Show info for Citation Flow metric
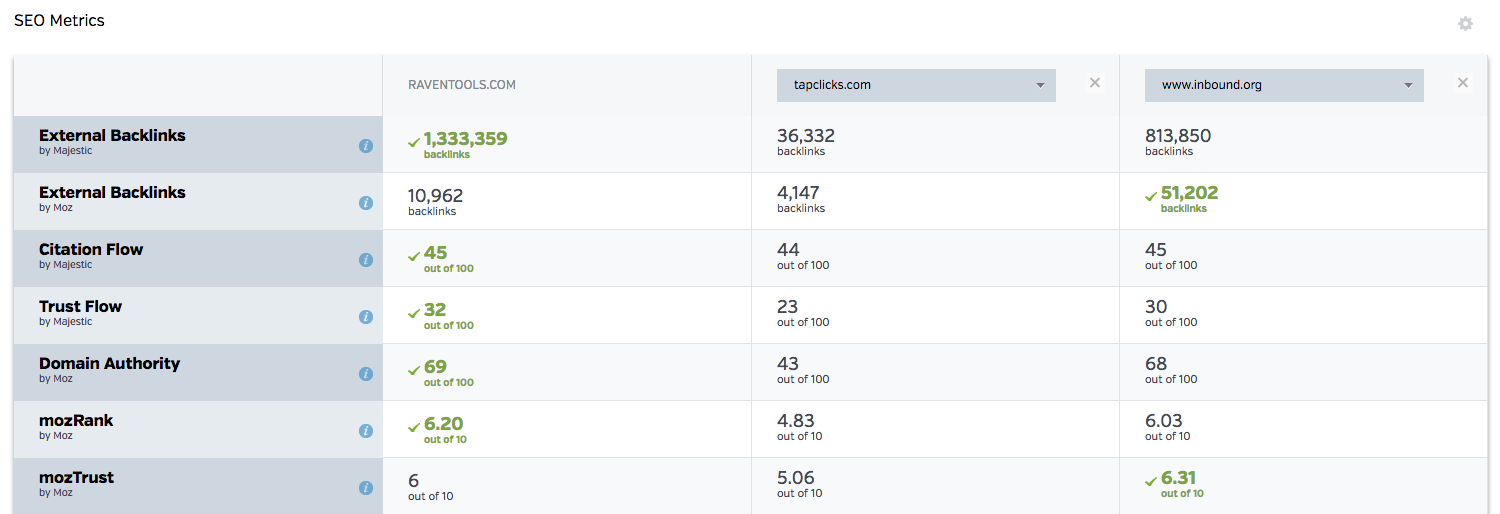The width and height of the screenshot is (1500, 514). [366, 260]
